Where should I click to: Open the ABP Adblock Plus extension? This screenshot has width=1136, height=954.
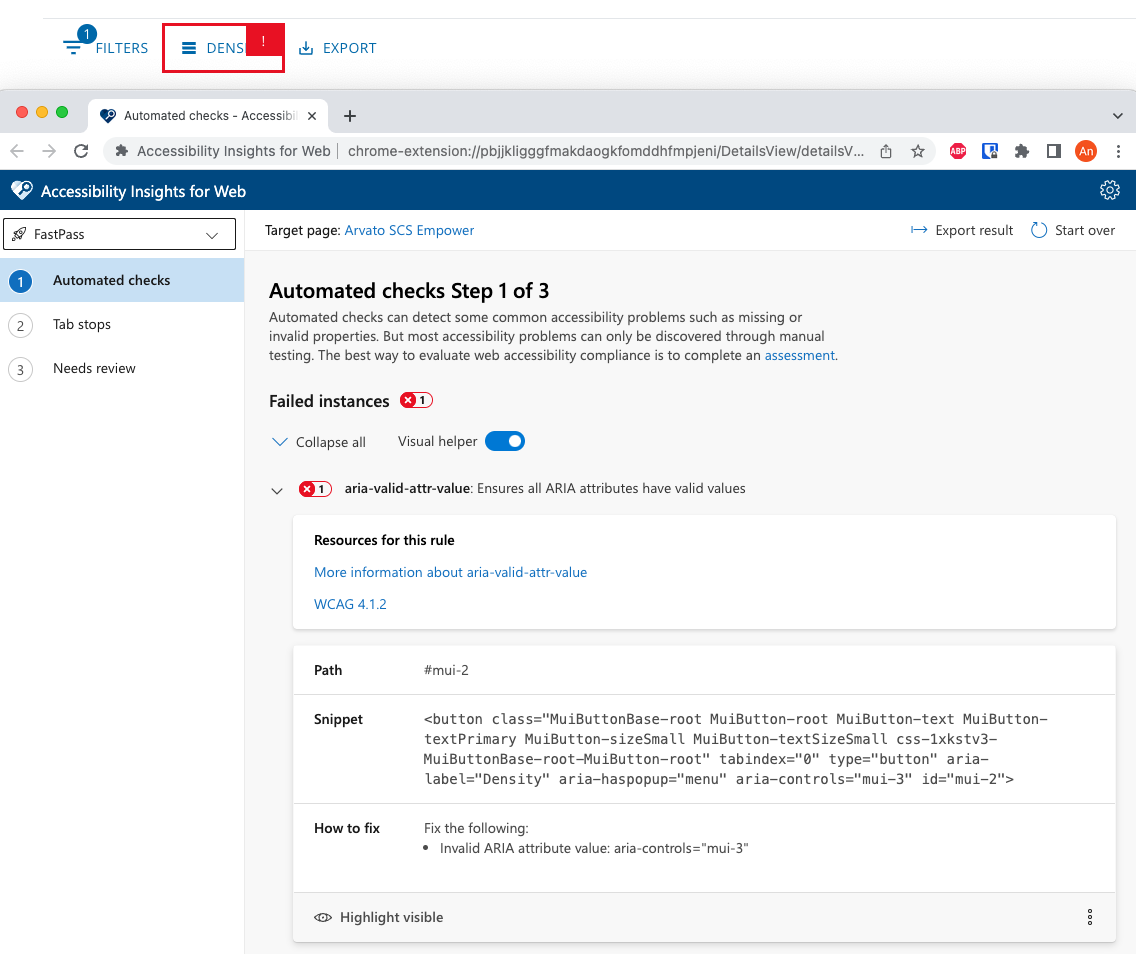click(x=958, y=151)
